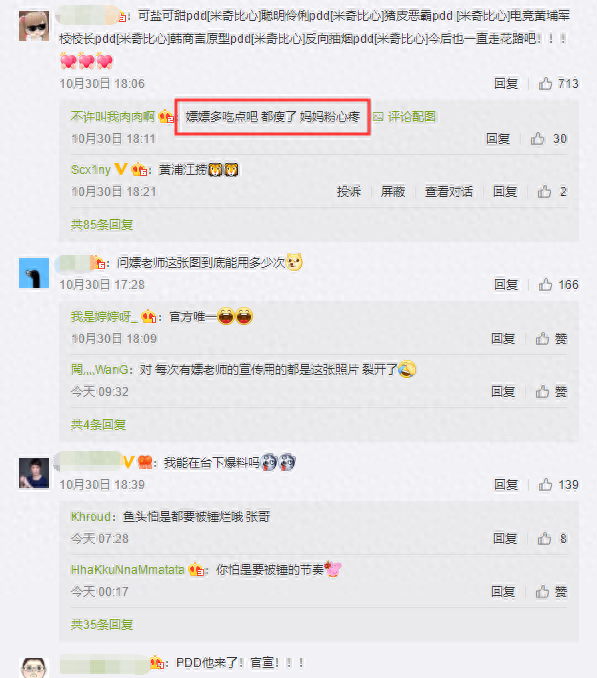The image size is (597, 678).
Task: Click the blue avatar with black figure
Action: (34, 273)
